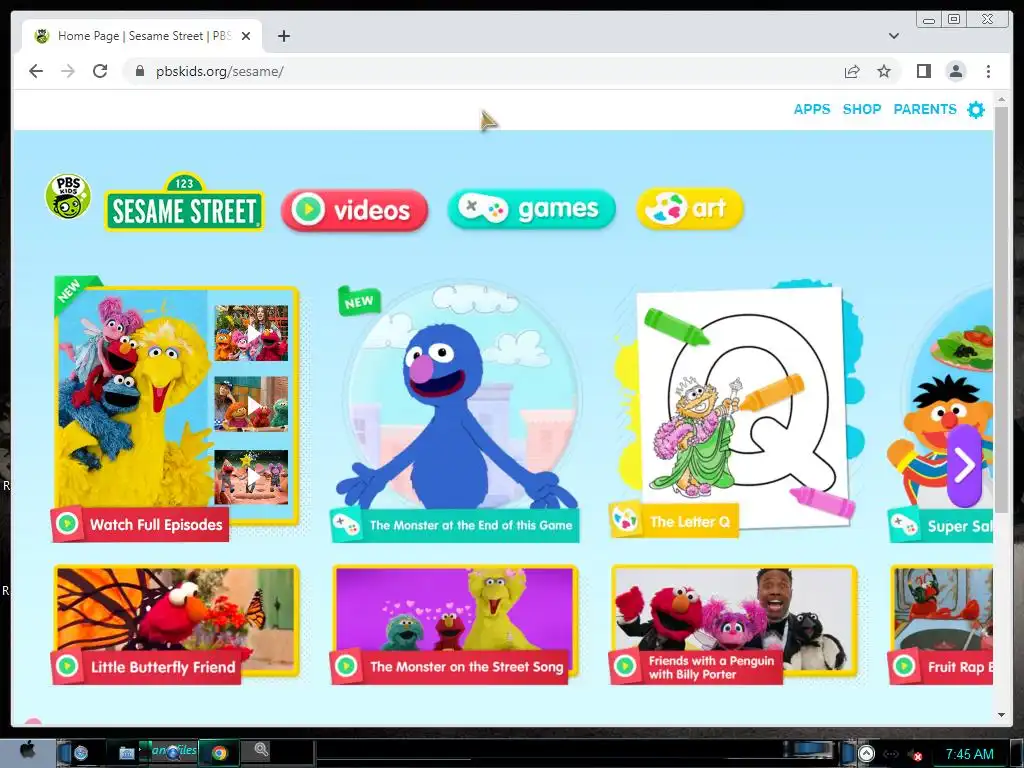Play the Fruit Rap video

[x=941, y=624]
